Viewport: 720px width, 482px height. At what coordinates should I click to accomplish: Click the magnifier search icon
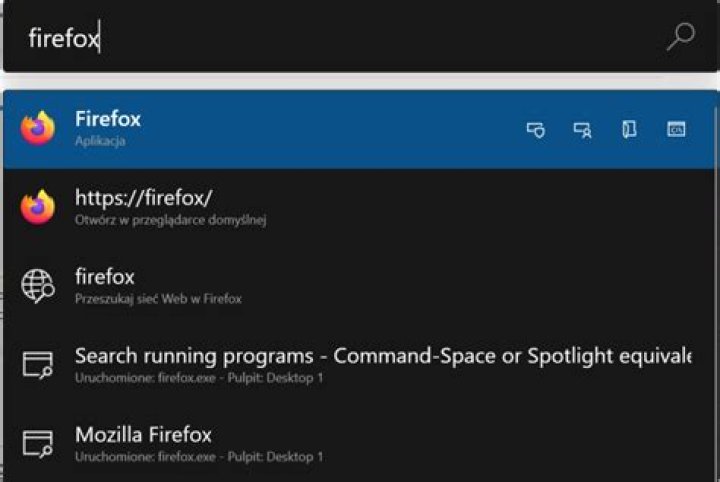tap(681, 37)
